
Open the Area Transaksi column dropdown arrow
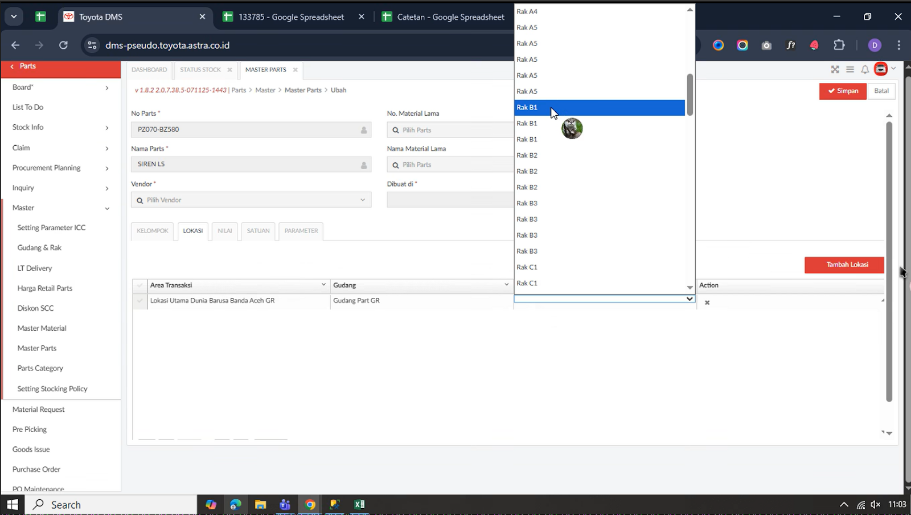[323, 285]
